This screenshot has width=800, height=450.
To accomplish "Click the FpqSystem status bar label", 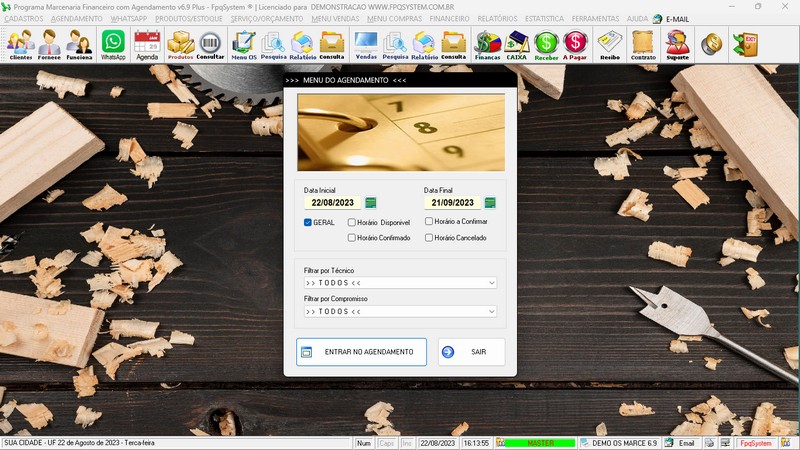I will (x=756, y=443).
